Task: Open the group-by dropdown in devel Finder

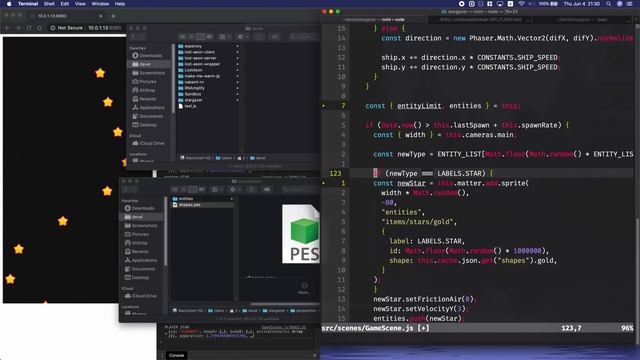Action: coord(224,37)
